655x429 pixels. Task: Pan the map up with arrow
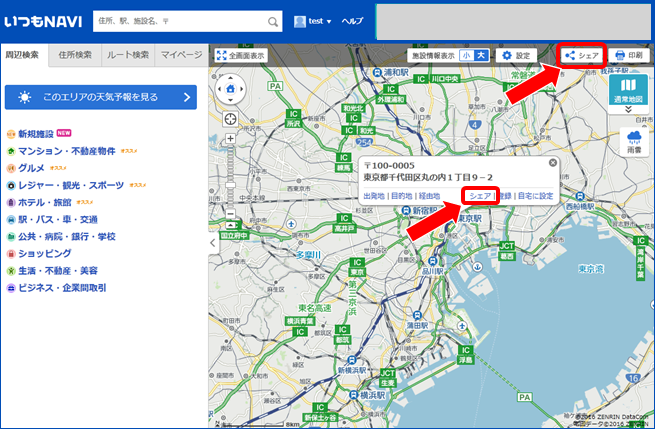230,78
